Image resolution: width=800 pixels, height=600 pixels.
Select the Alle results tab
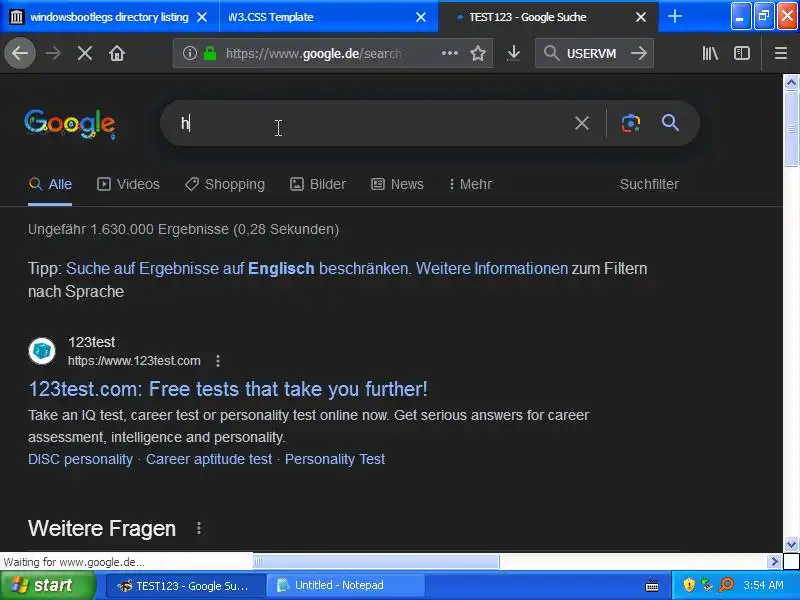[x=50, y=184]
